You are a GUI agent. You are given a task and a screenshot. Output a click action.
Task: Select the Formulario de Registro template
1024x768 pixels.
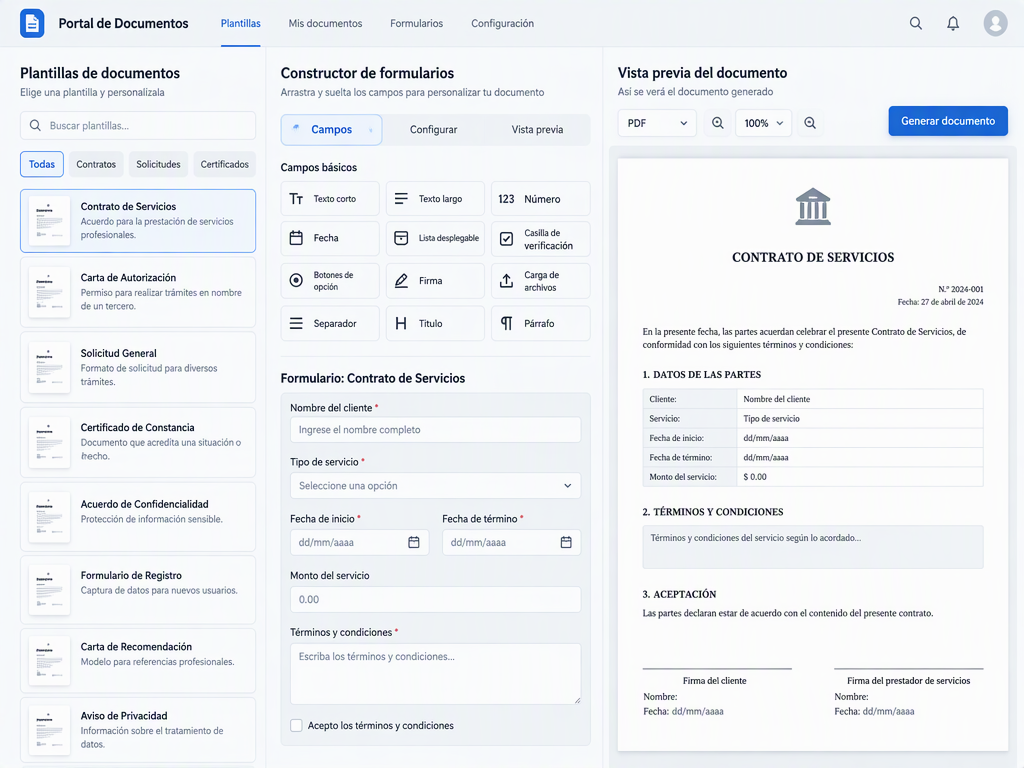tap(138, 590)
